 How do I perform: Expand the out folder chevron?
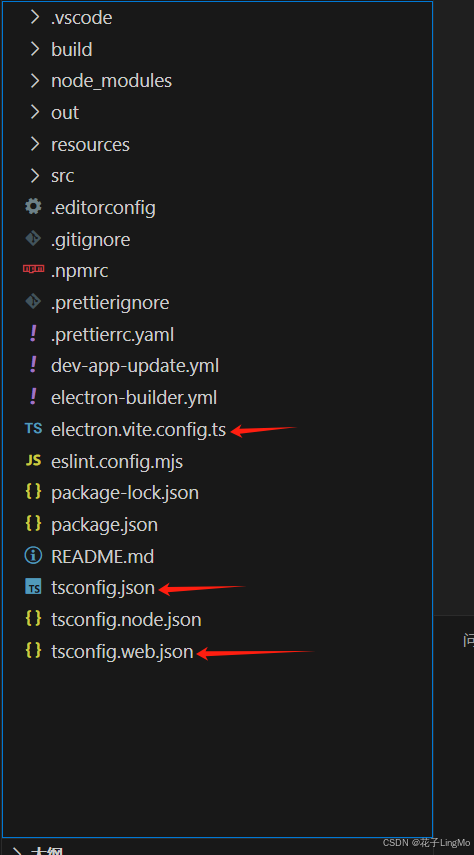pyautogui.click(x=34, y=112)
